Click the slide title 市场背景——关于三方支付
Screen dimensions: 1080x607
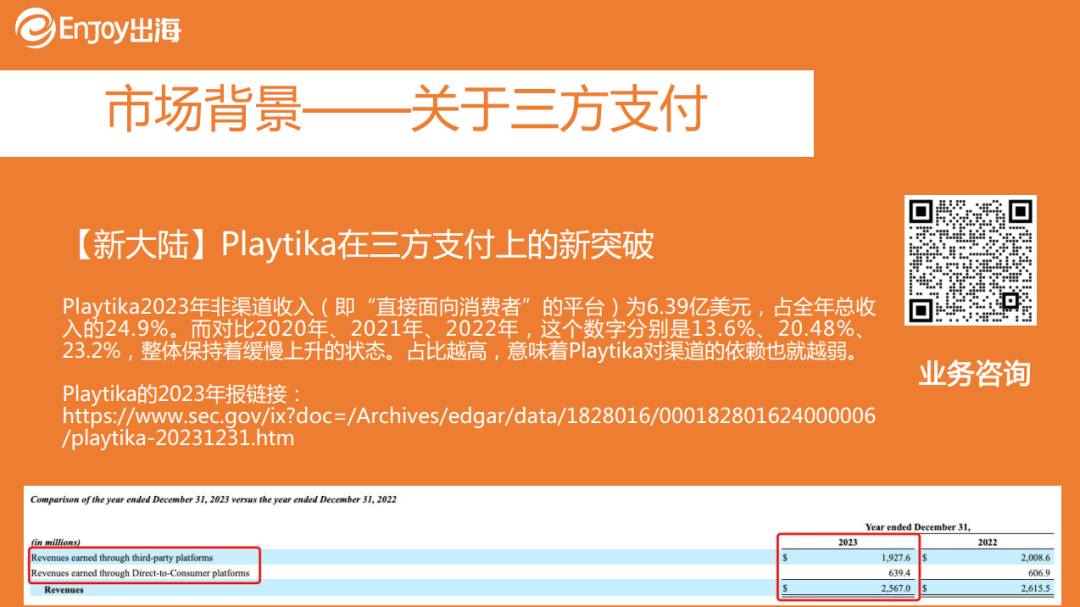tap(406, 109)
